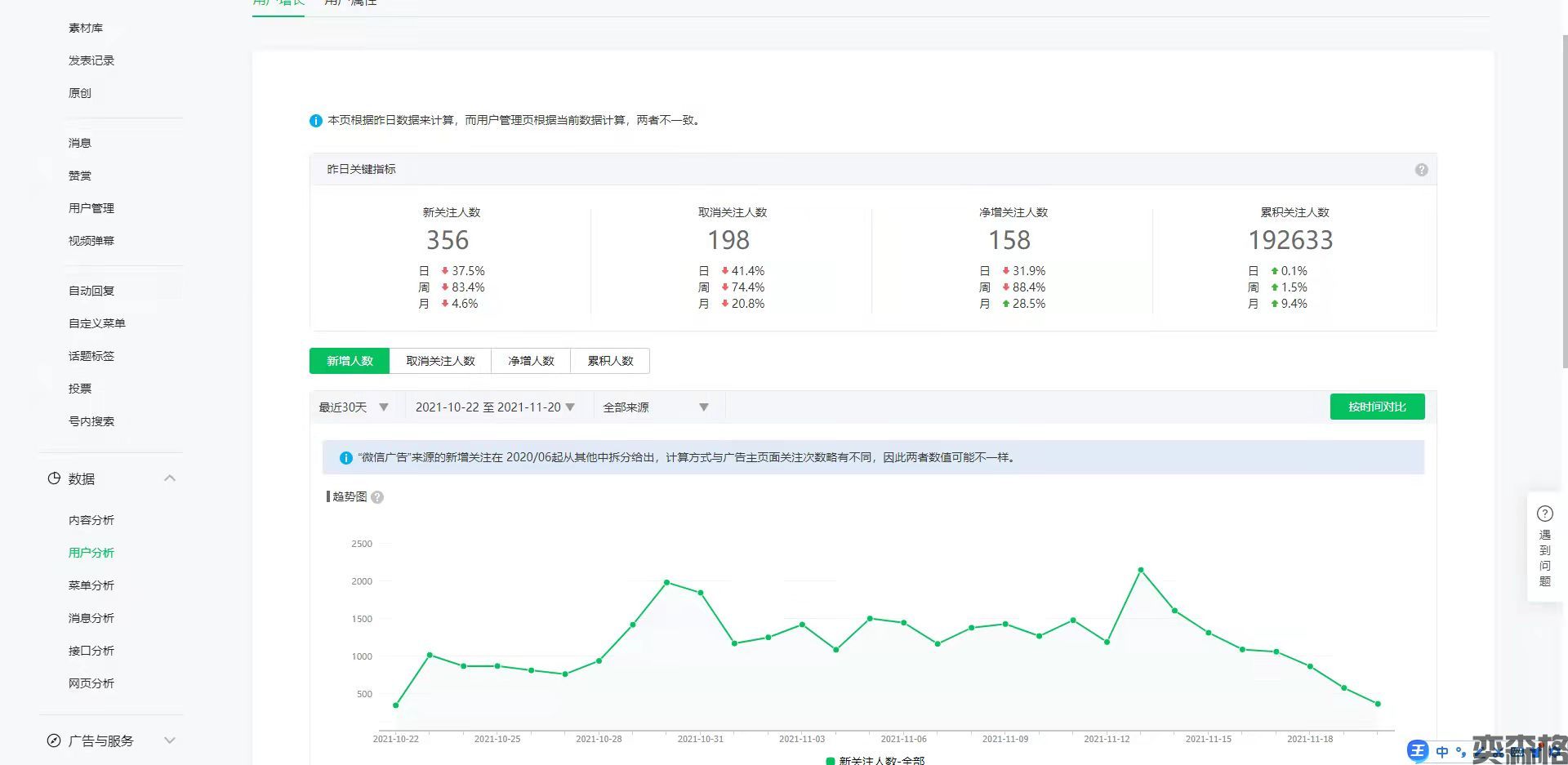
Task: Click the IME 中 language indicator
Action: 1442,751
